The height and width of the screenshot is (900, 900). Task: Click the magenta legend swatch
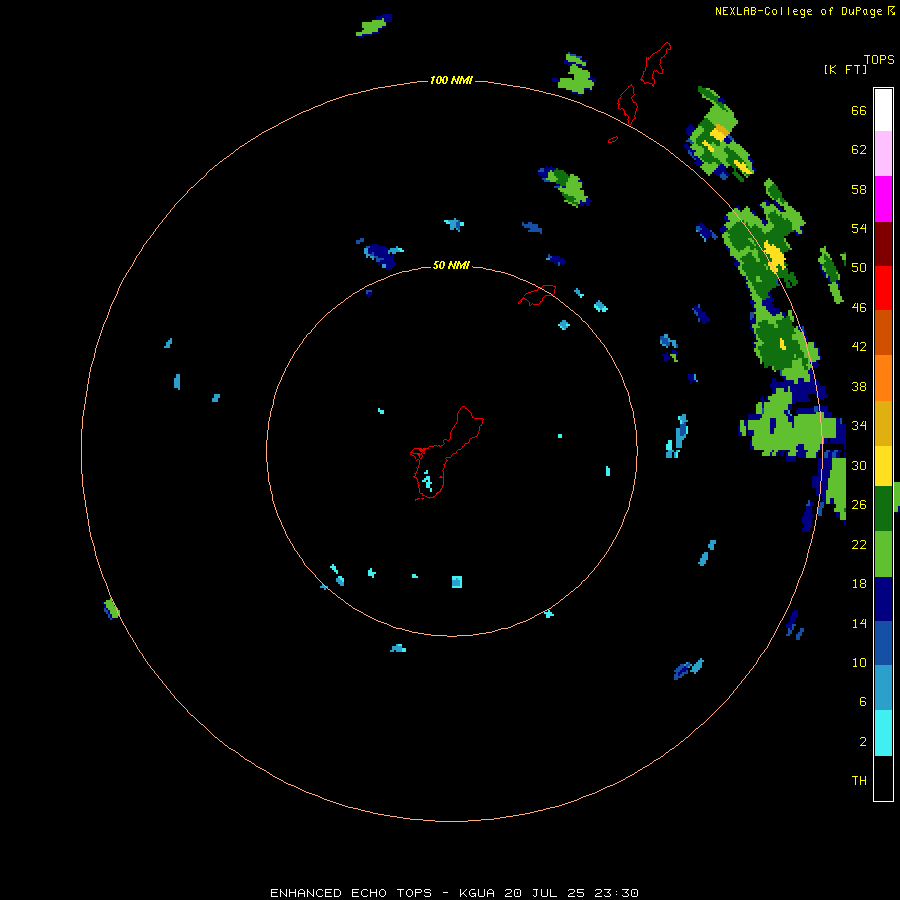point(883,199)
